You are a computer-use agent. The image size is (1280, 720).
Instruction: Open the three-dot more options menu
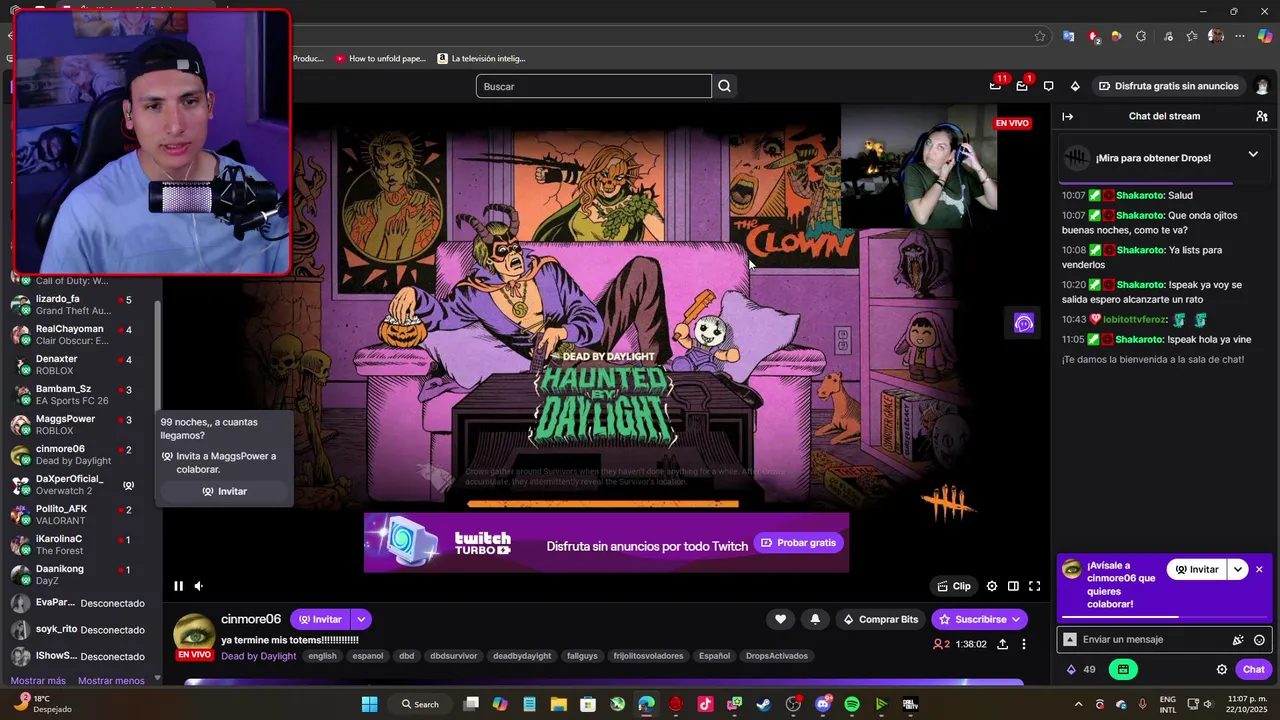point(1024,644)
